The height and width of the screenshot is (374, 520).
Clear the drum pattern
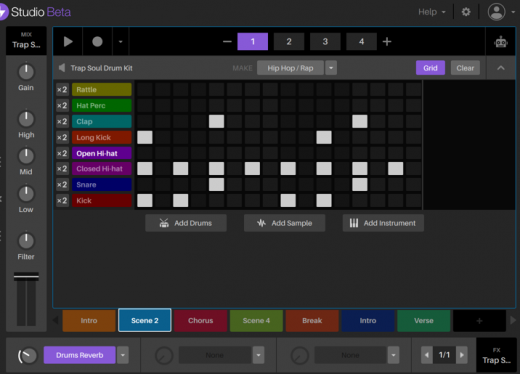click(x=465, y=68)
